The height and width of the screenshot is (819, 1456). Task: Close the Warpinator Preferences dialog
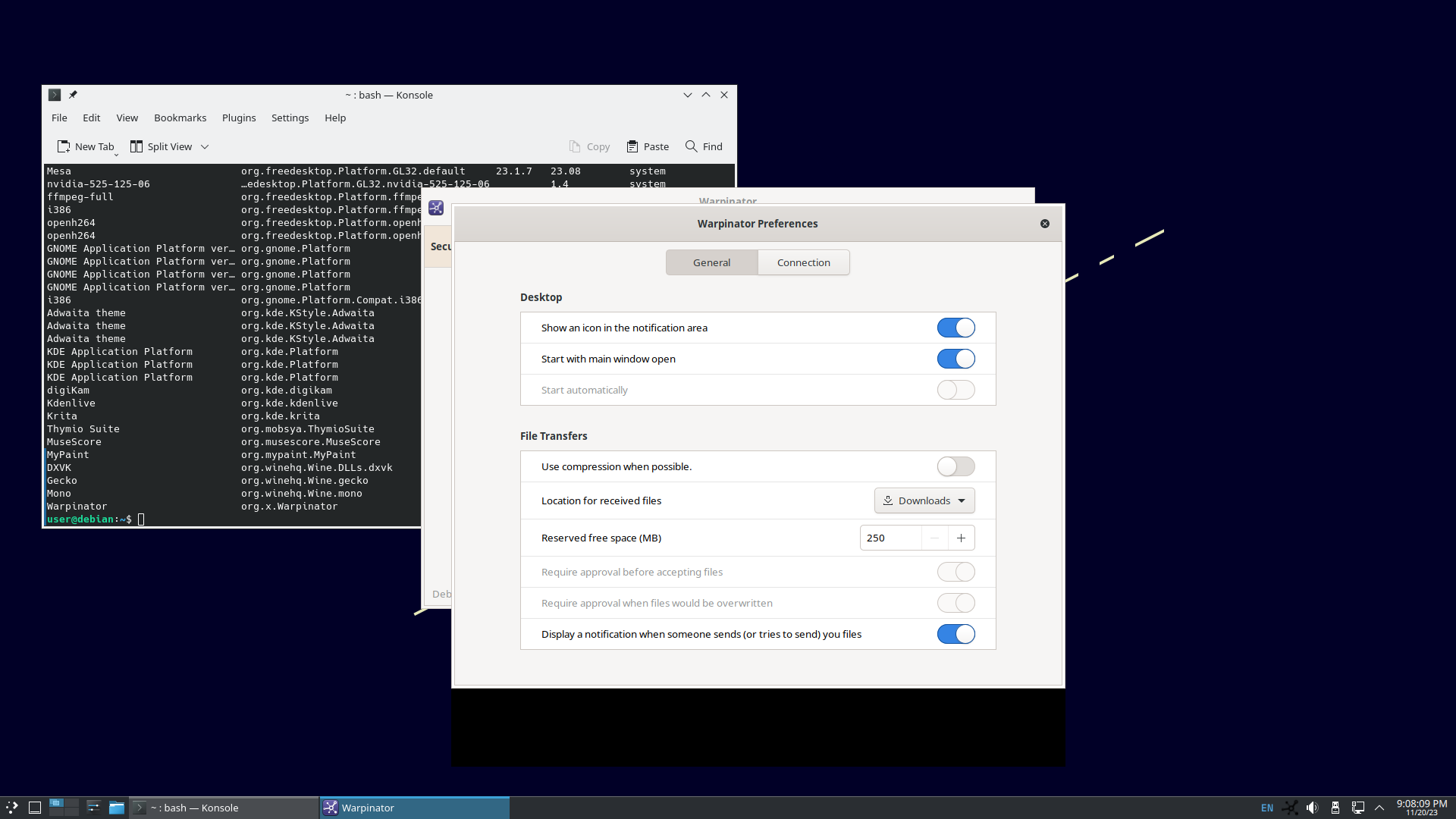(x=1045, y=224)
